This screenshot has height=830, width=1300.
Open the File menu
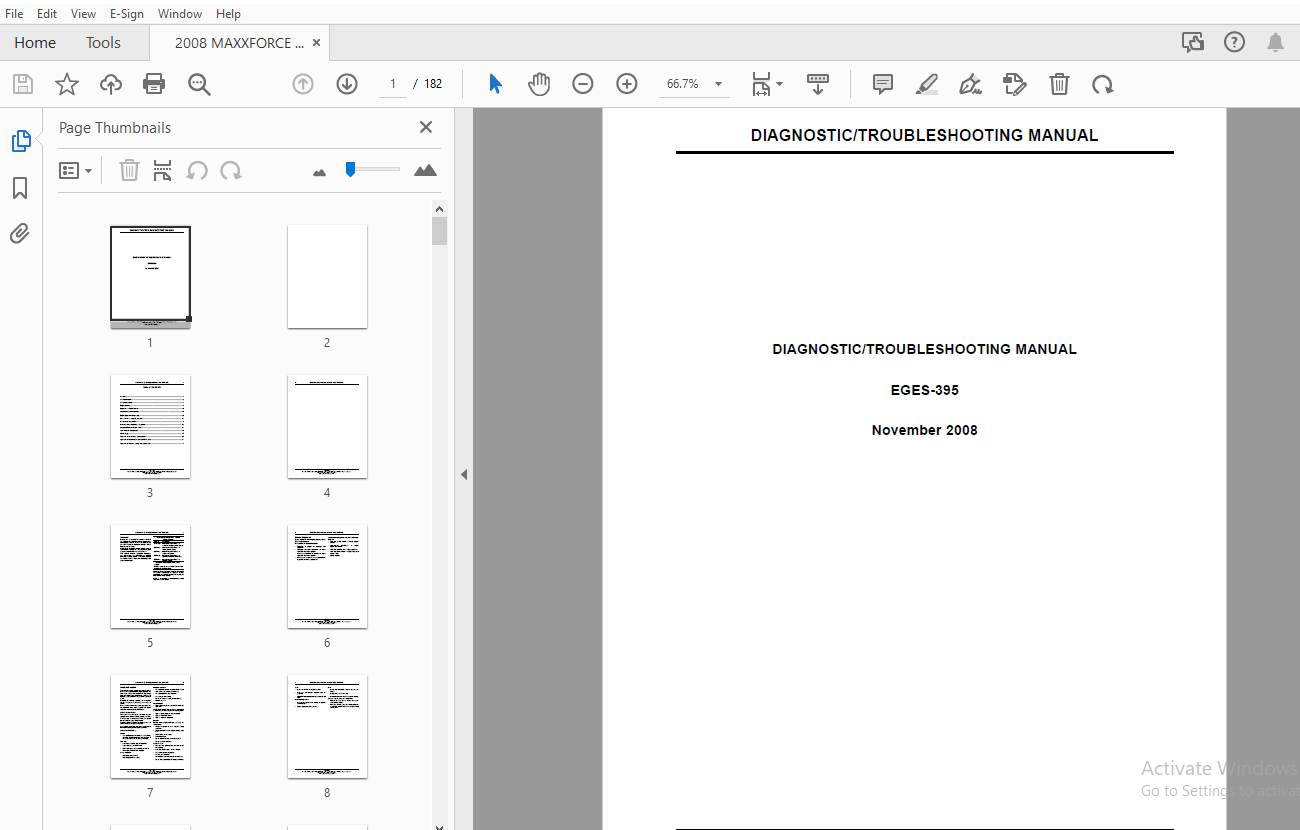click(14, 13)
